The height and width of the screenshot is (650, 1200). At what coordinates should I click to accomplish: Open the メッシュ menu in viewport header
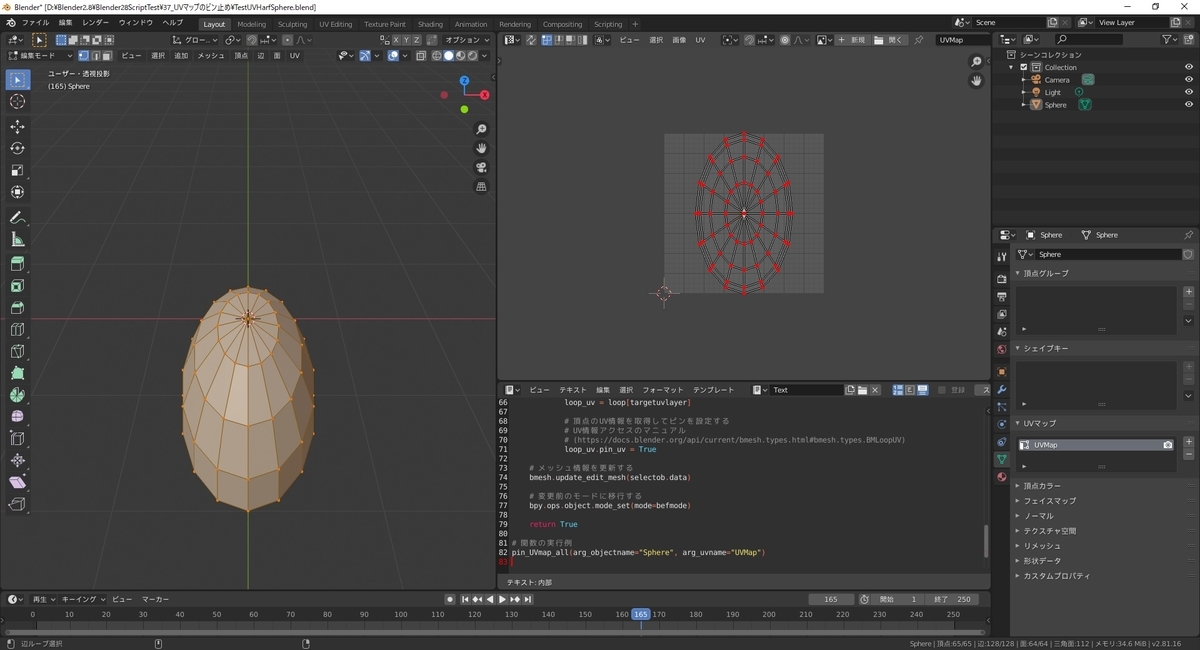coord(211,56)
